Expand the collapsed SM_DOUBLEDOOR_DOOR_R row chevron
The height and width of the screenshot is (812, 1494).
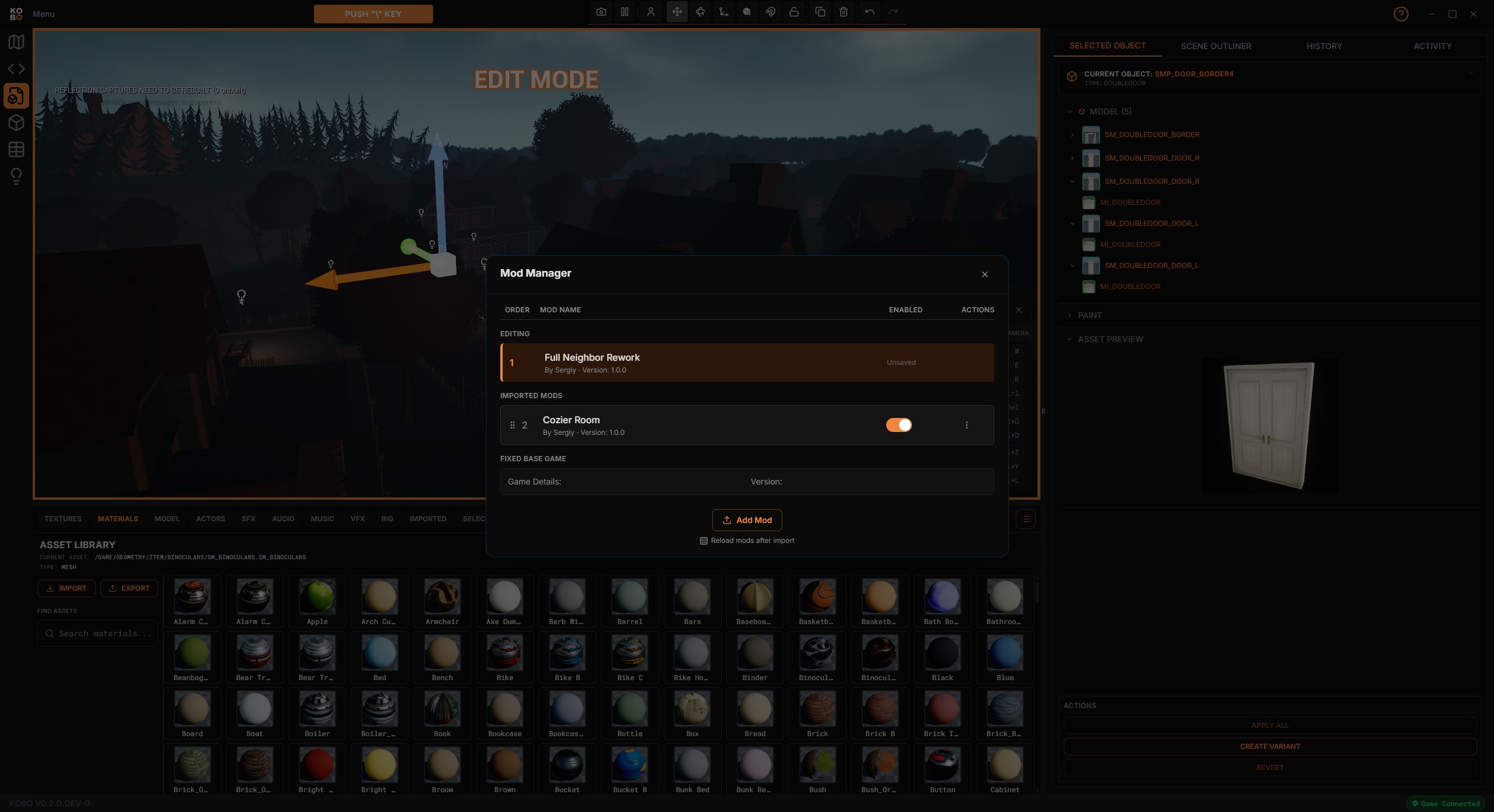click(x=1072, y=158)
